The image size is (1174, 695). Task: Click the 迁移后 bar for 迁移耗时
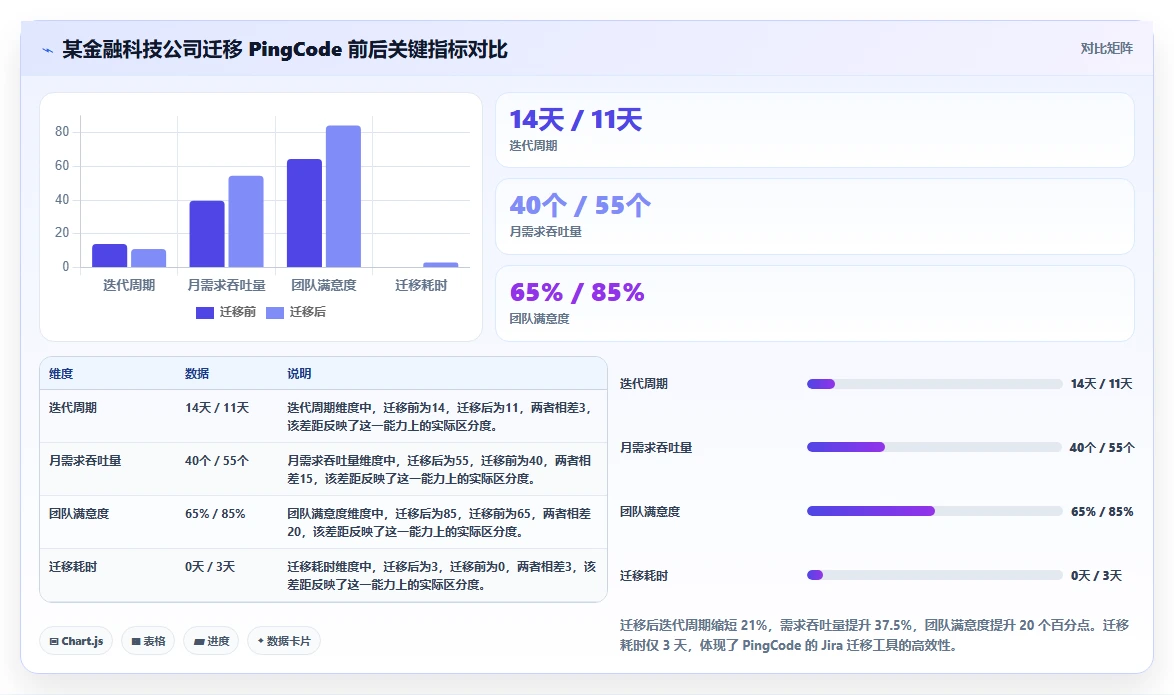click(440, 264)
